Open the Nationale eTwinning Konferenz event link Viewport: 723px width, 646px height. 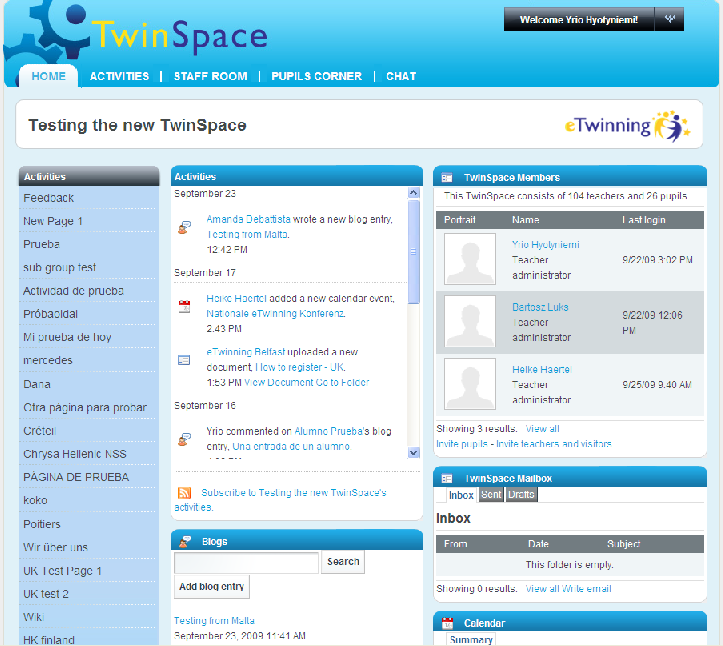tap(276, 314)
